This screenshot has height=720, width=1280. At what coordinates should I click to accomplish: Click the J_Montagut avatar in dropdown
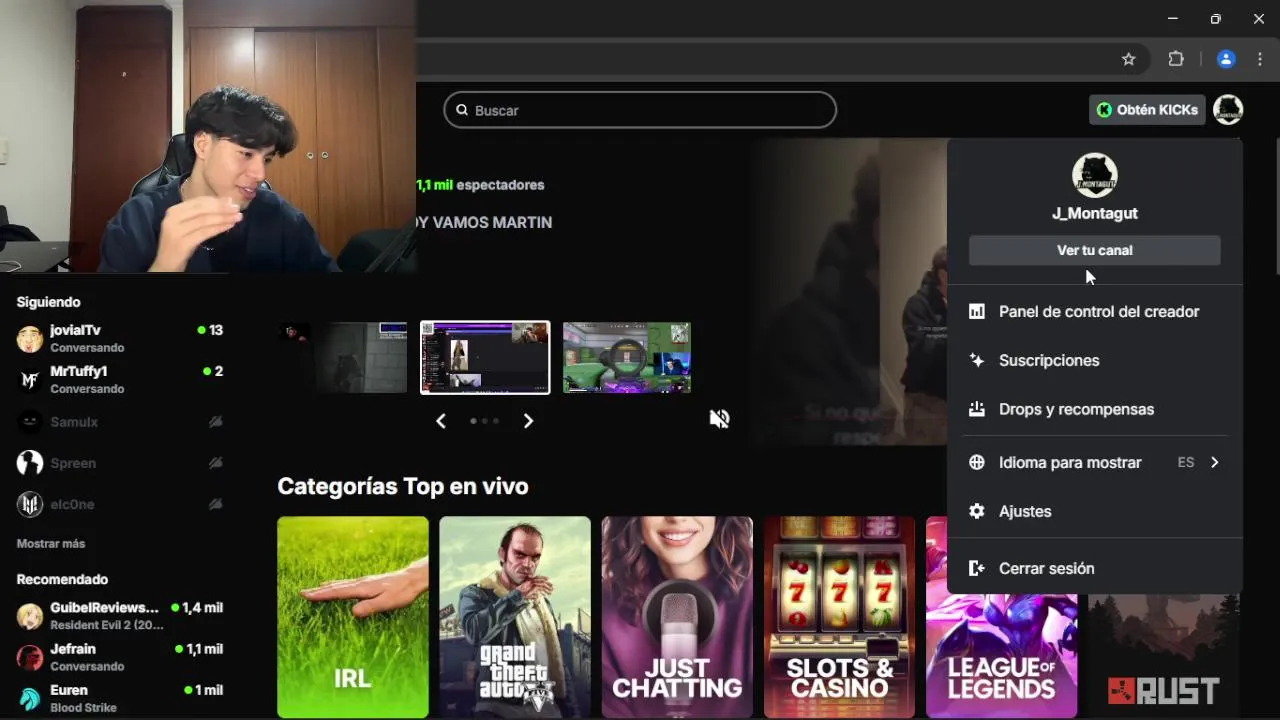pos(1095,176)
